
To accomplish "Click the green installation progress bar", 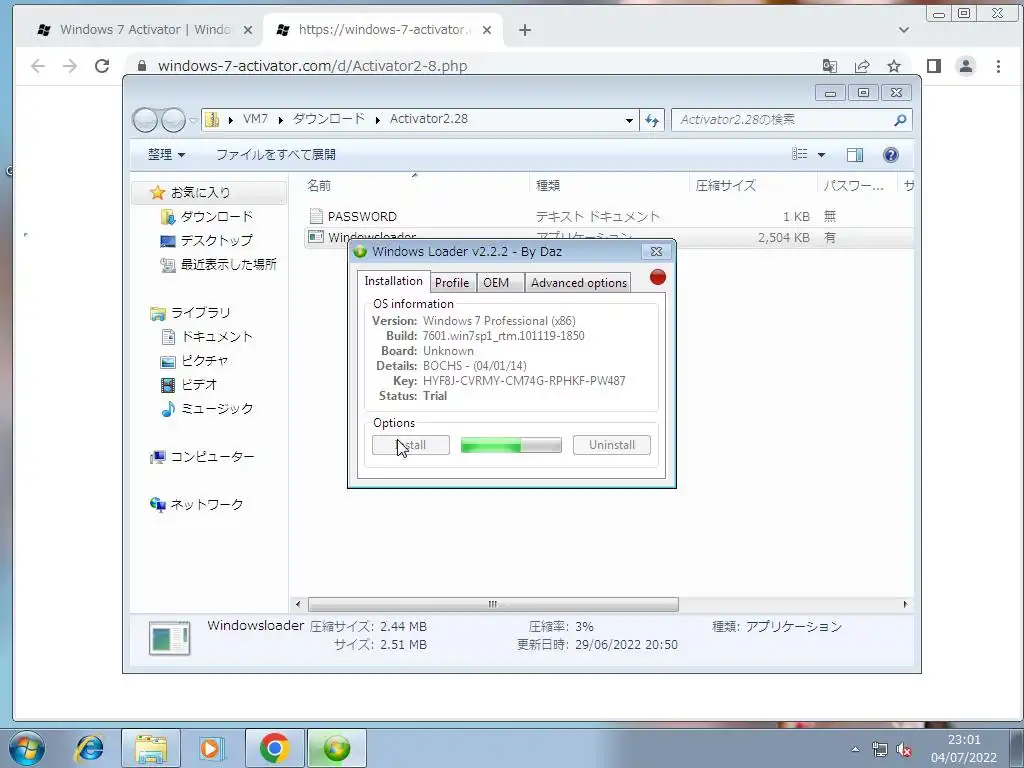I will (511, 445).
